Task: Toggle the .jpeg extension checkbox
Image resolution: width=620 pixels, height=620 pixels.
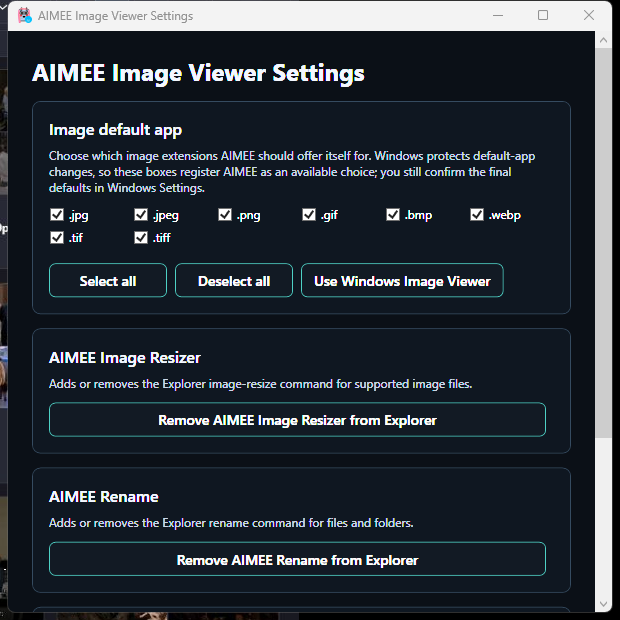Action: point(141,215)
